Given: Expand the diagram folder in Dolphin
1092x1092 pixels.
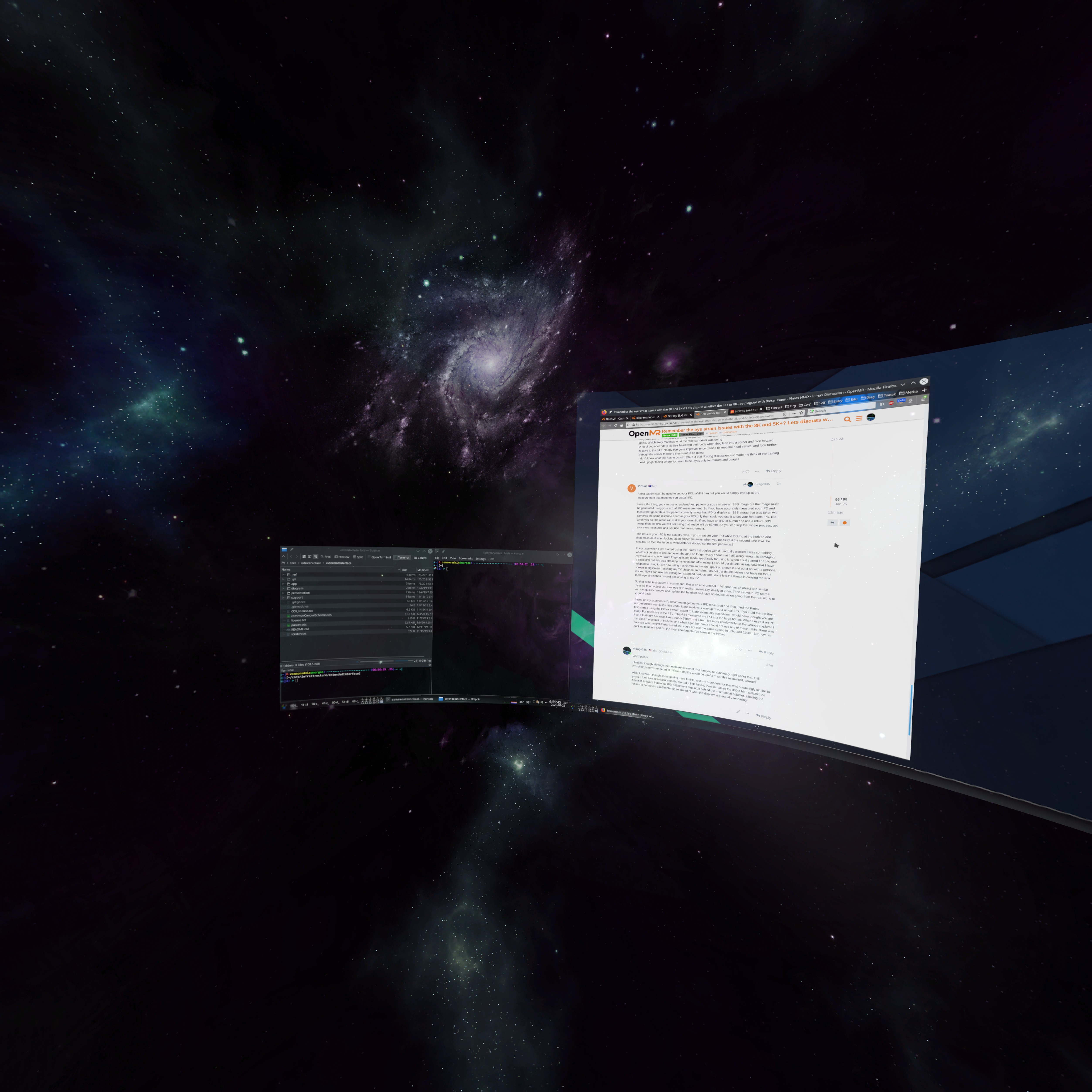Looking at the screenshot, I should point(283,588).
